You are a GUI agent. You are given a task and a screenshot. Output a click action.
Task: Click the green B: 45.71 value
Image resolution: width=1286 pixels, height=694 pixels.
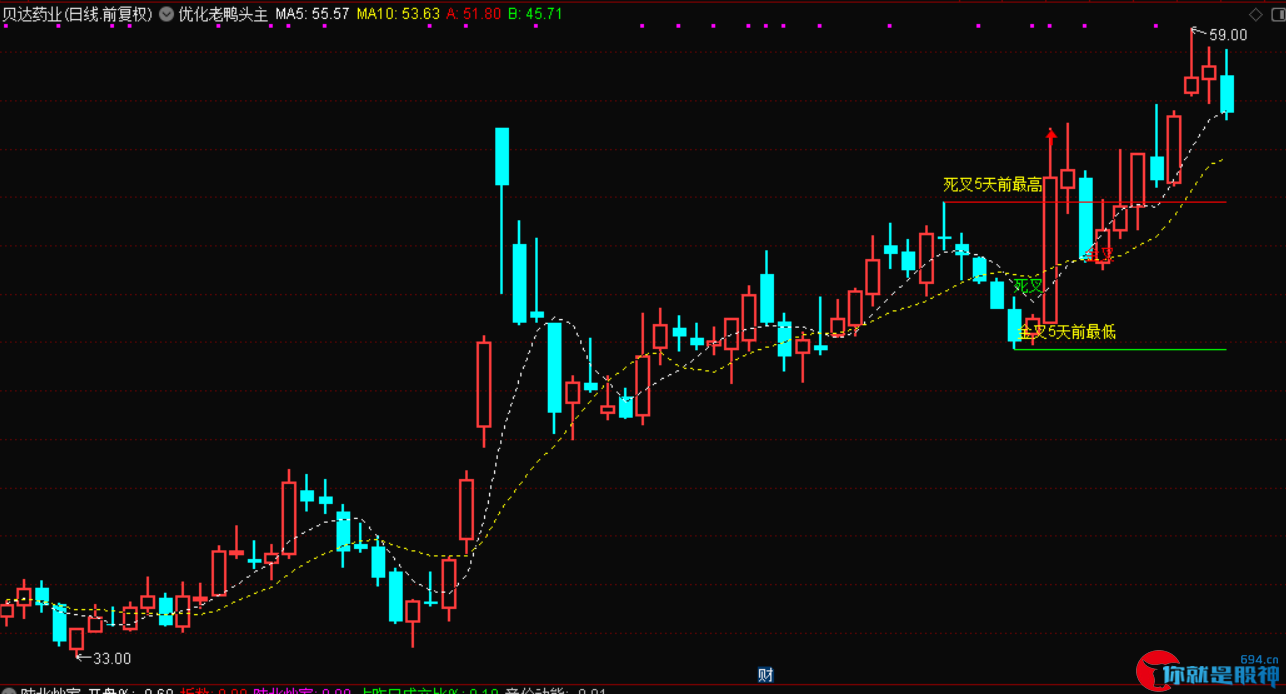click(x=536, y=14)
